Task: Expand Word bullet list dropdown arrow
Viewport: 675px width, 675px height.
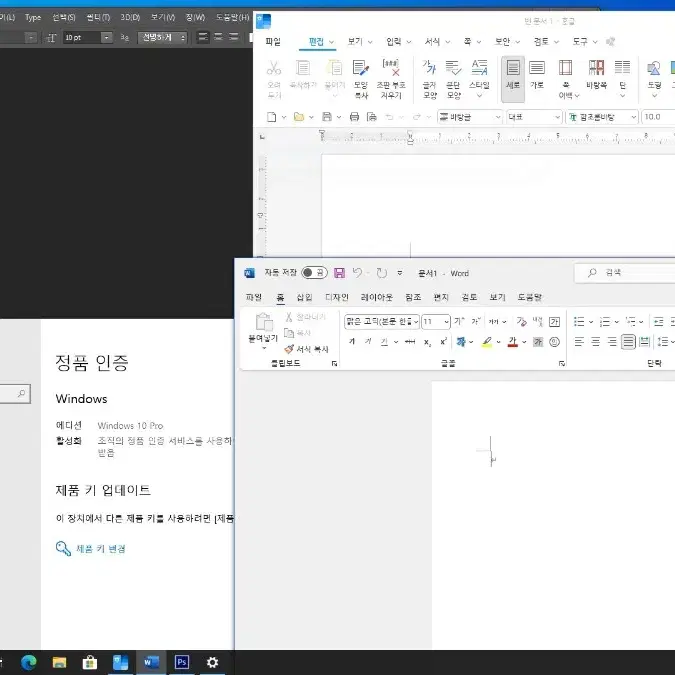Action: (591, 322)
